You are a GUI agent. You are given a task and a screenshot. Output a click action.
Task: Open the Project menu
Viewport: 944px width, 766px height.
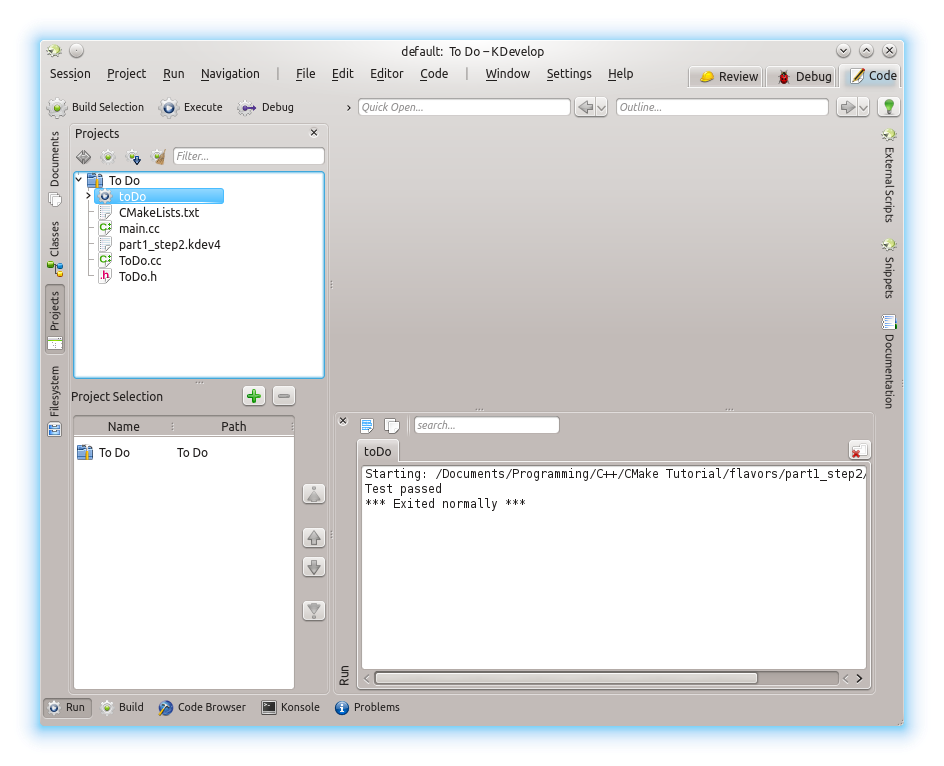point(126,73)
